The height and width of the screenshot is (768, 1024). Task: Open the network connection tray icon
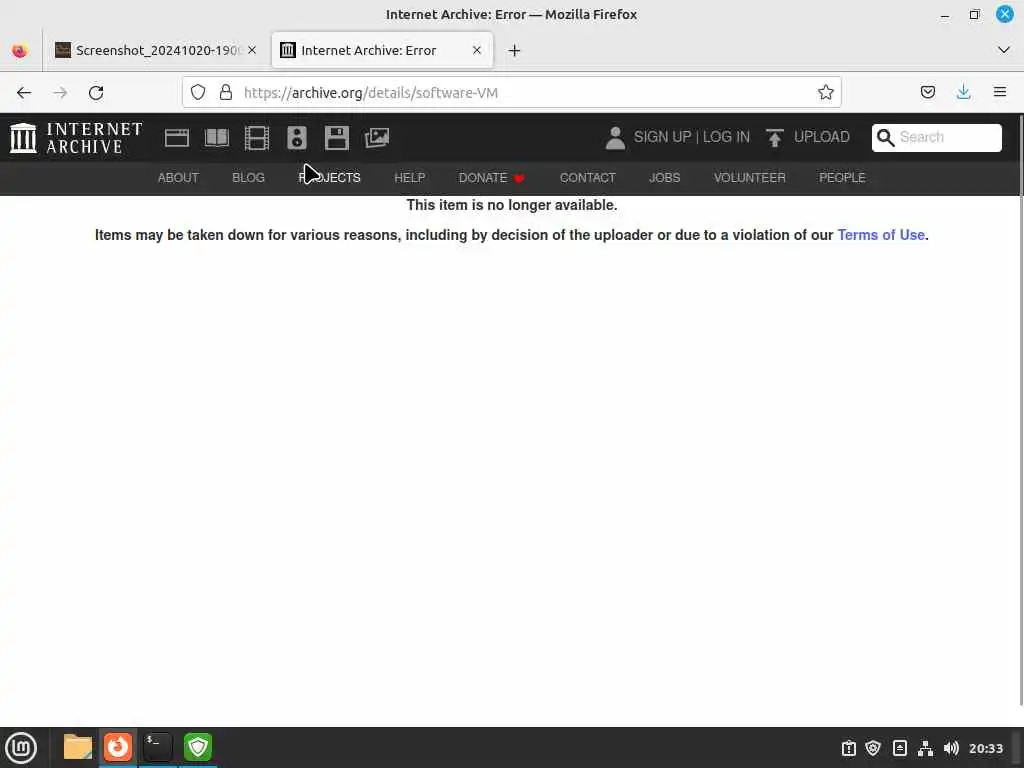(925, 748)
